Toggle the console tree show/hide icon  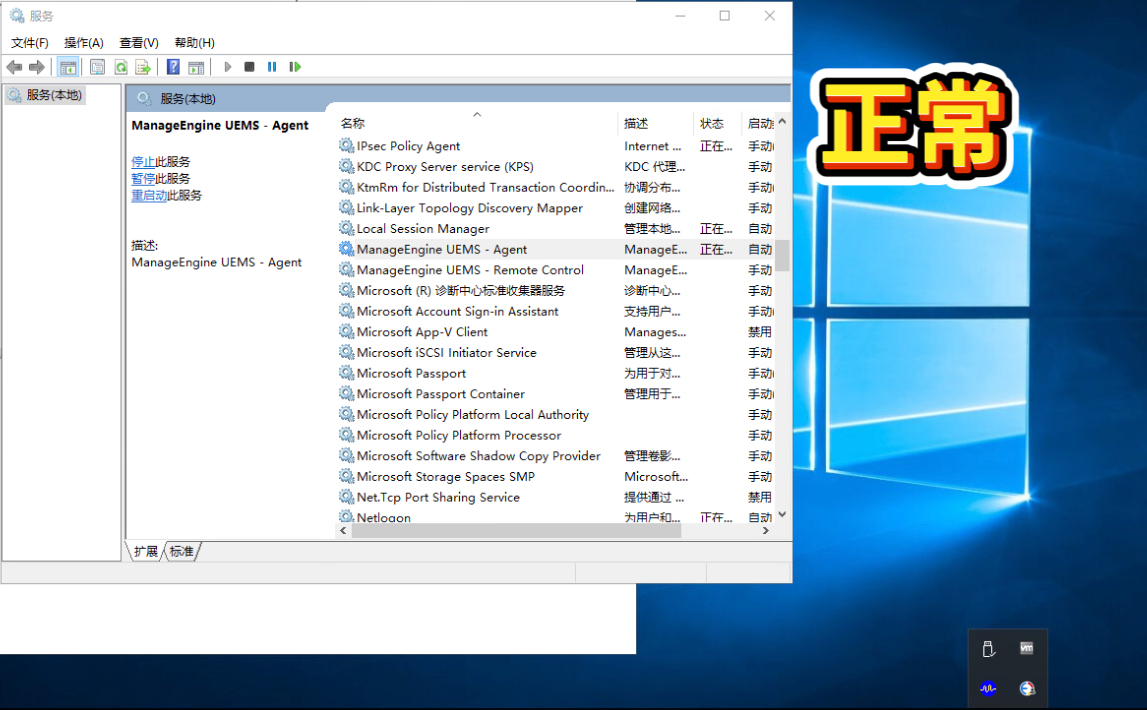(68, 67)
